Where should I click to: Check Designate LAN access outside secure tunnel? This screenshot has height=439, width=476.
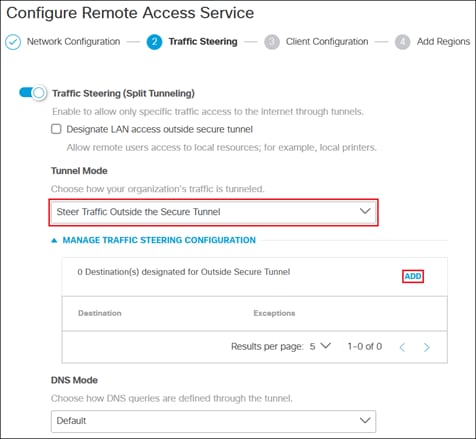pyautogui.click(x=56, y=129)
